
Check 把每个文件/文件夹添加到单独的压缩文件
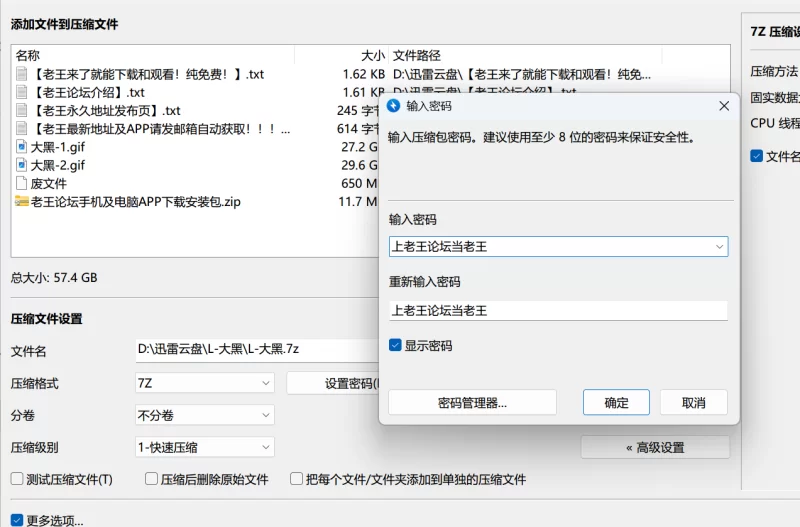point(296,479)
